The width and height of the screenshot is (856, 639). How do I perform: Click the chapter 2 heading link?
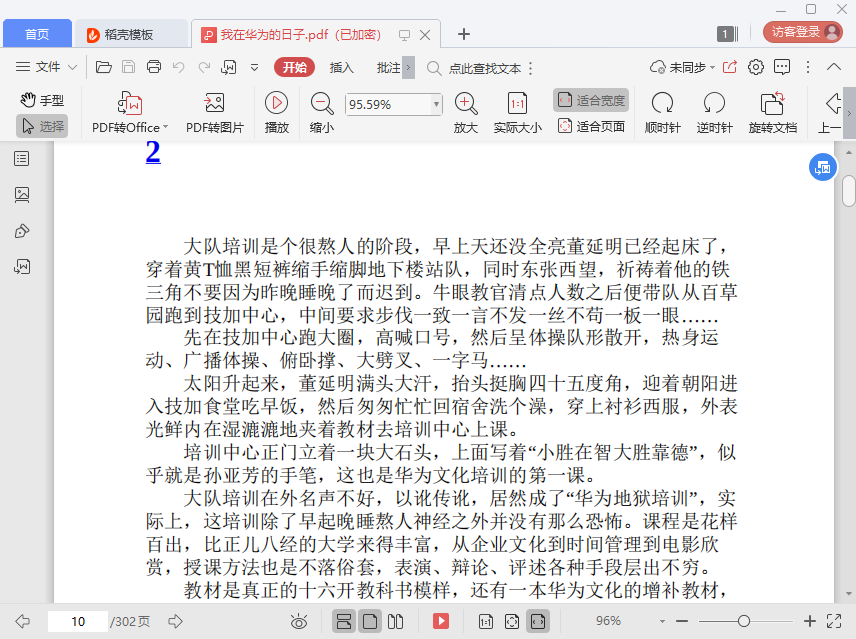153,152
